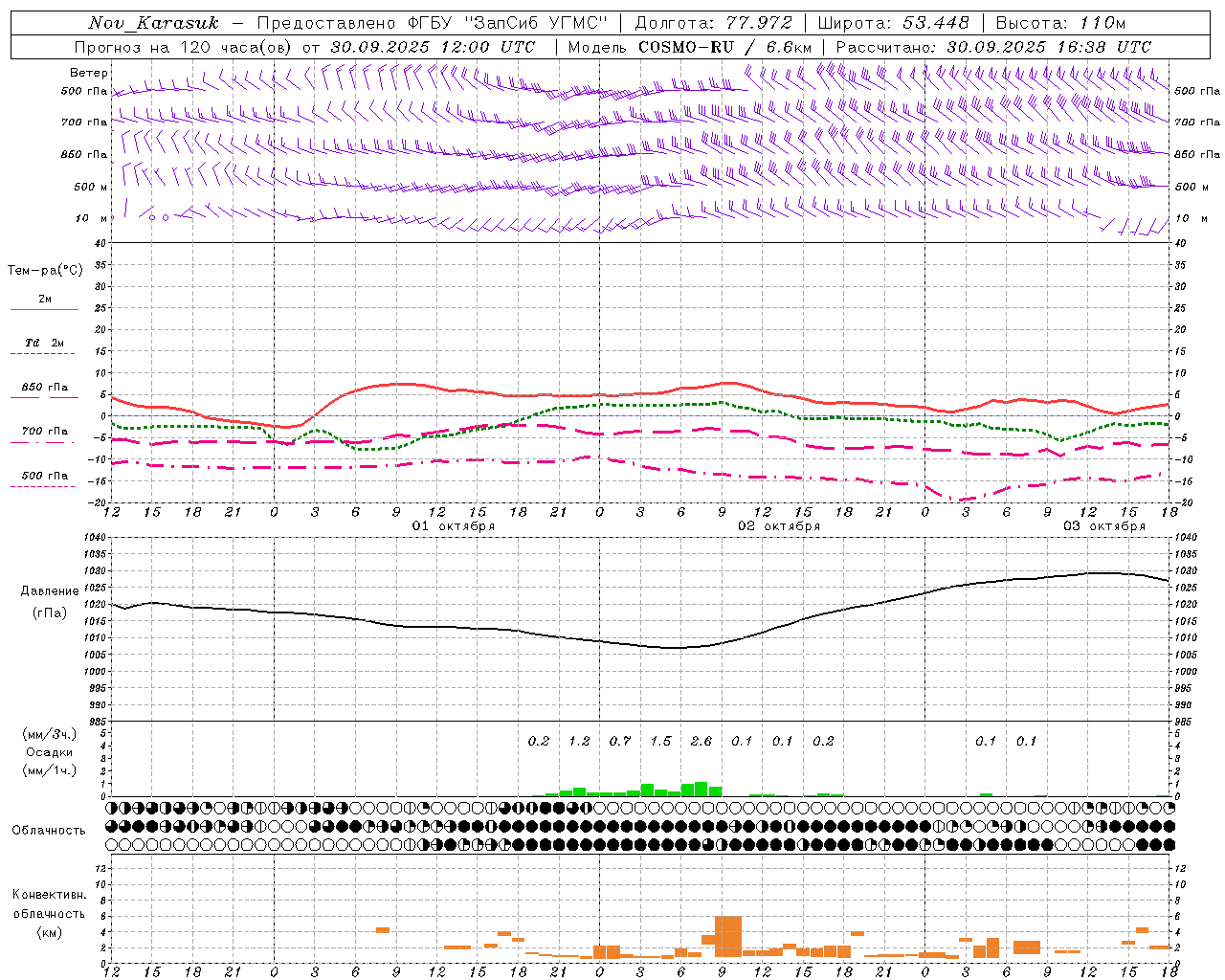Select the latitude value 'Широта: 53.448'
1225x980 pixels.
pyautogui.click(x=894, y=23)
